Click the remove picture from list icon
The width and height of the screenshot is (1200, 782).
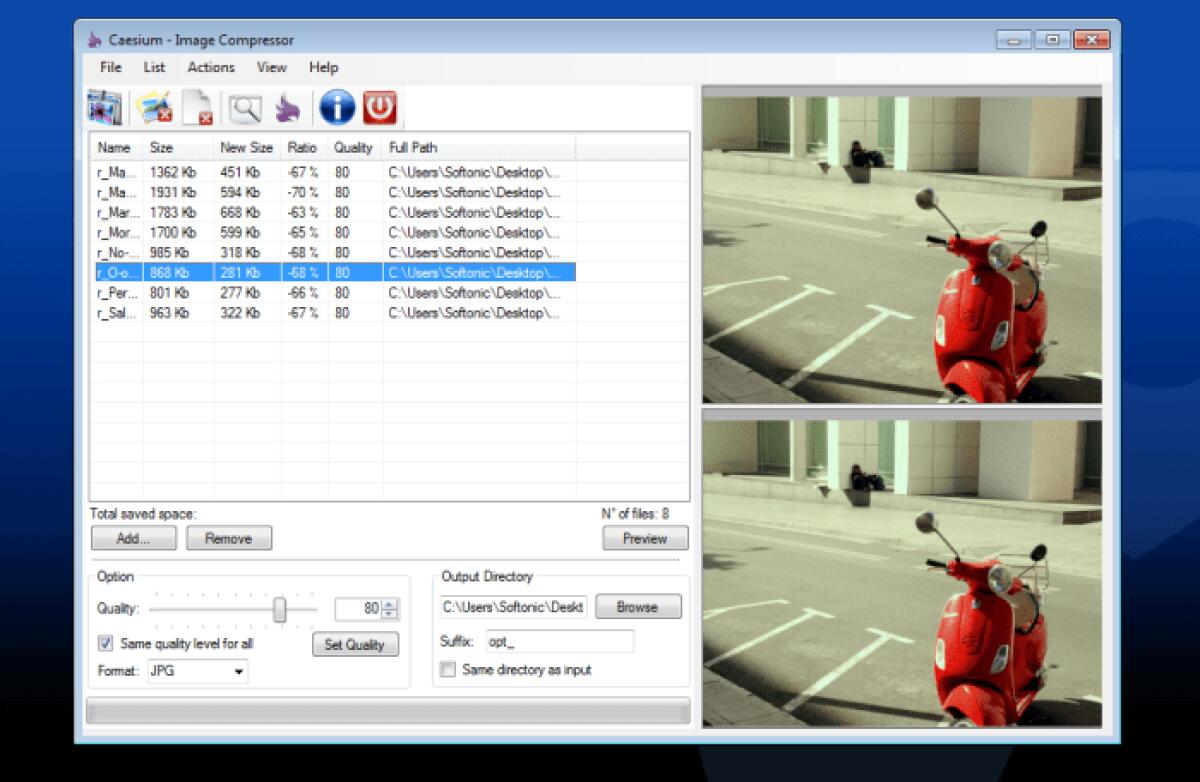[153, 107]
